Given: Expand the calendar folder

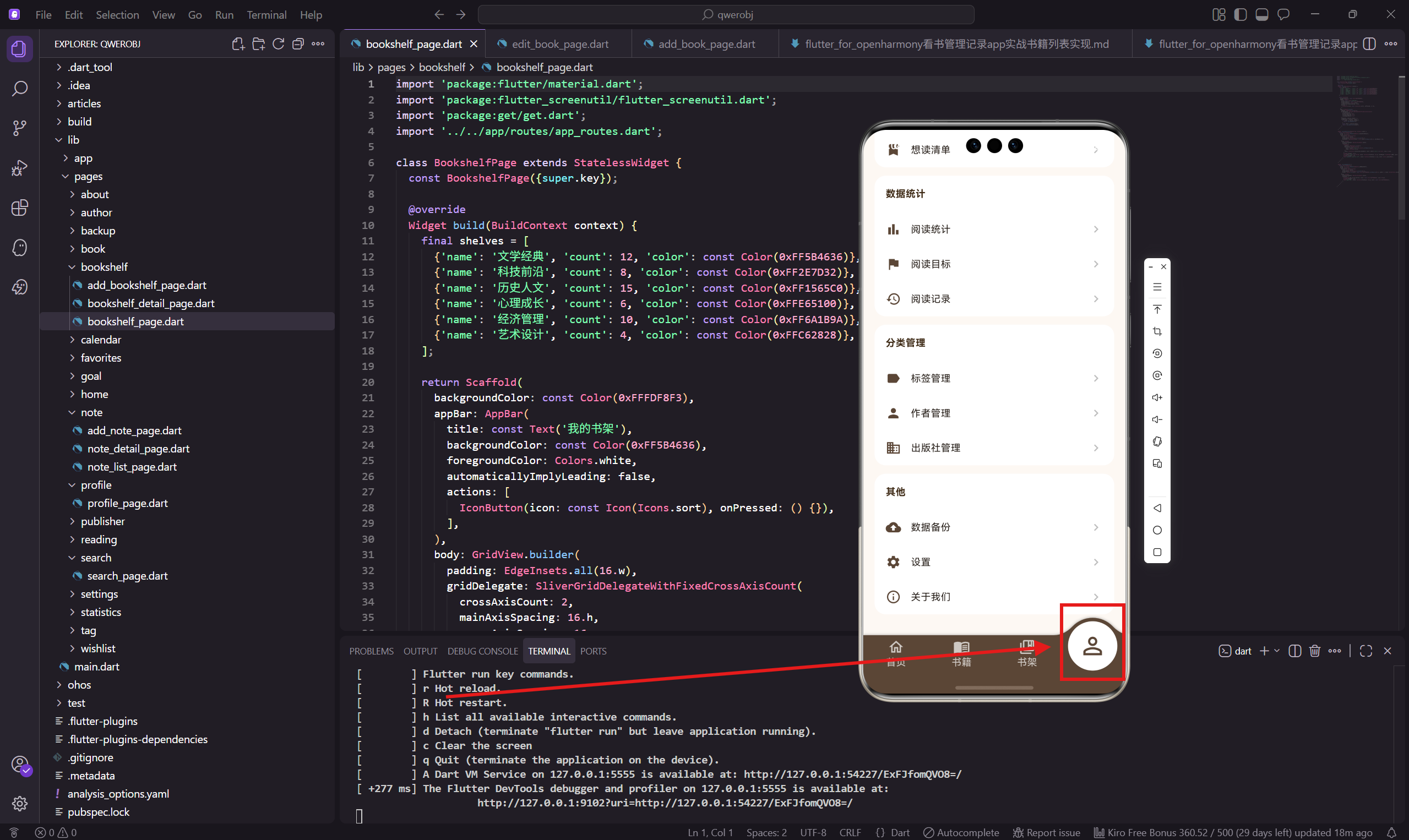Looking at the screenshot, I should pos(101,340).
